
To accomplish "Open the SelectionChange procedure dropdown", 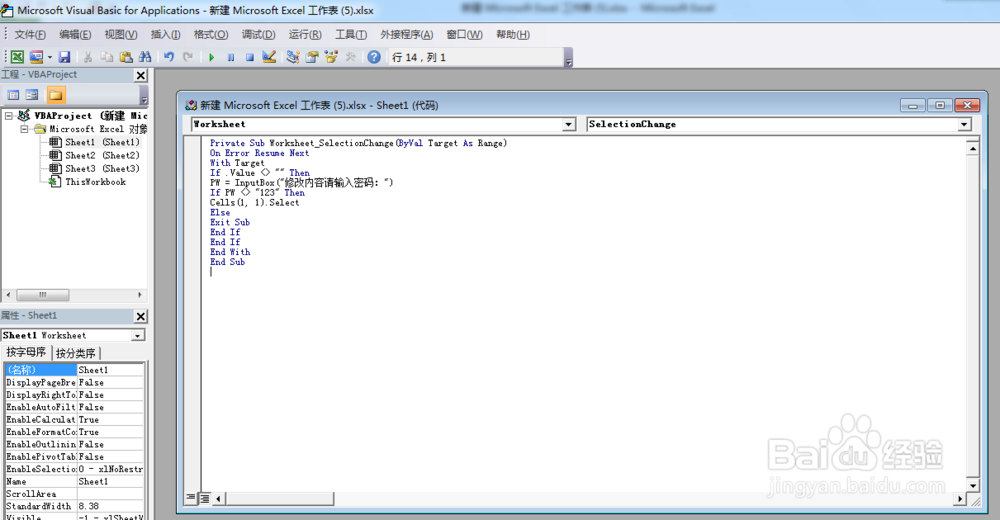I will point(964,125).
